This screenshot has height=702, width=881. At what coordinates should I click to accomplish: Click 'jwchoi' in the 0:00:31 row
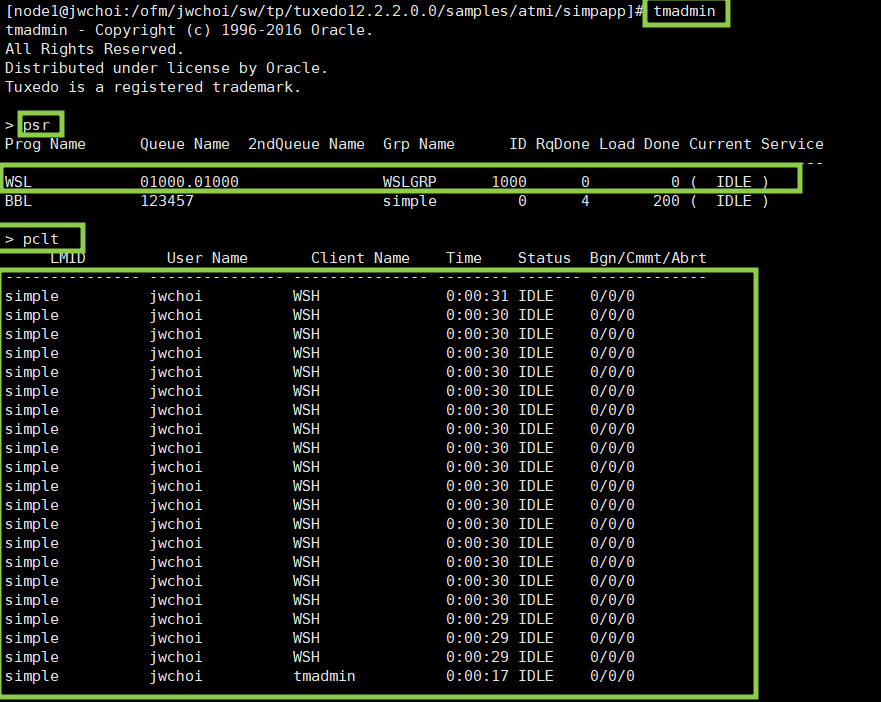pyautogui.click(x=176, y=296)
